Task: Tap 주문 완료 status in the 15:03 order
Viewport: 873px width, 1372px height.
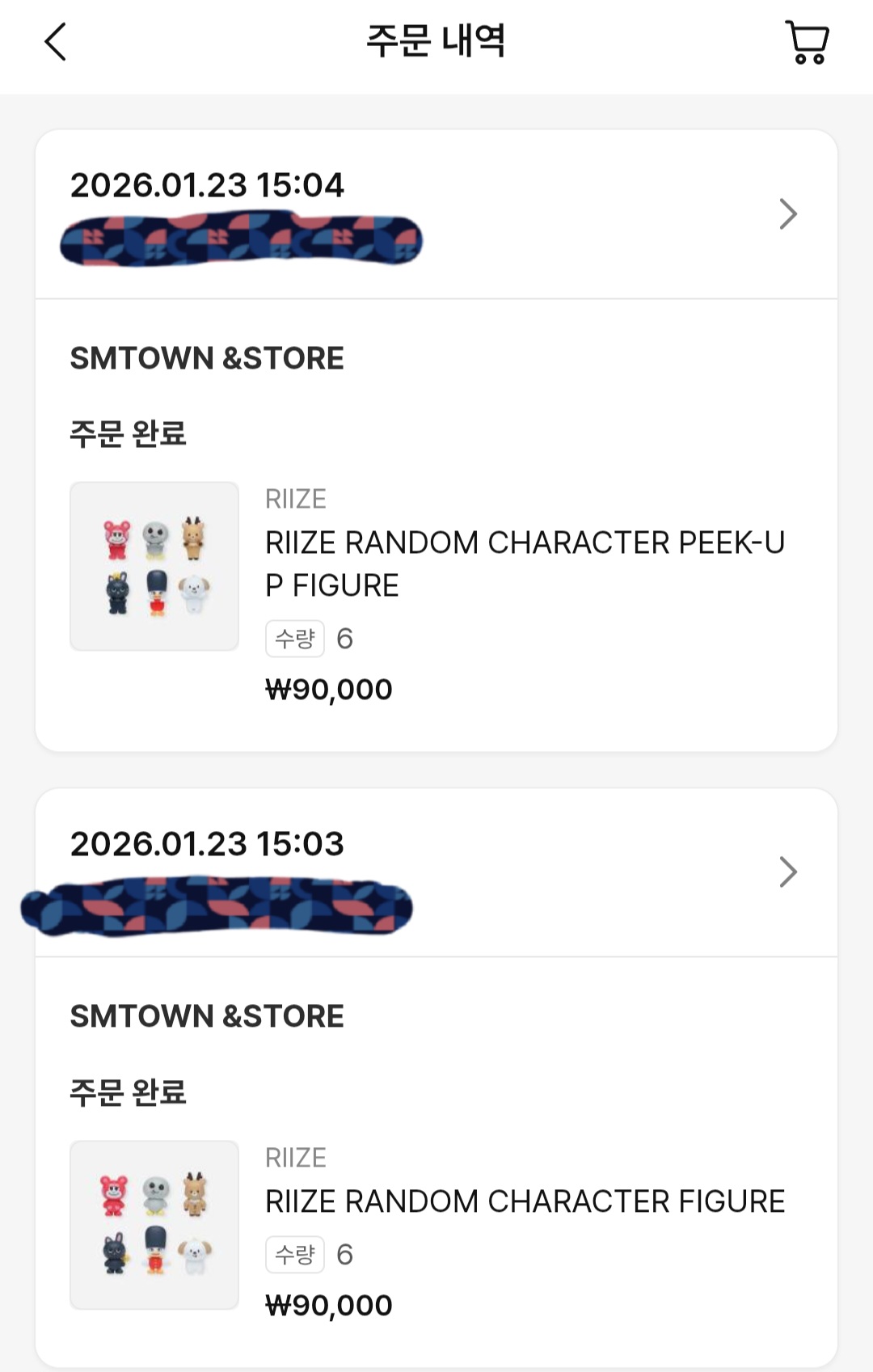Action: 128,1092
